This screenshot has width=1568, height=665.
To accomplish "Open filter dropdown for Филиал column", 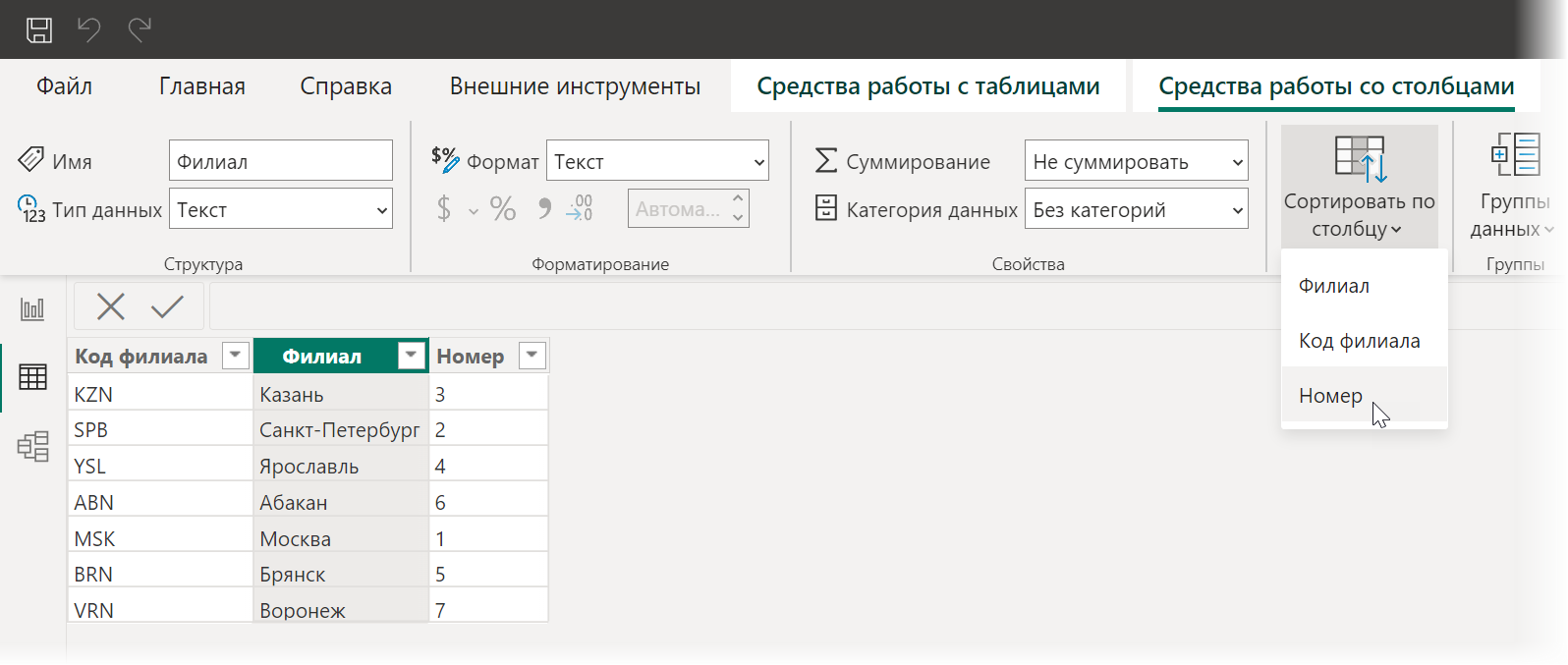I will (x=411, y=356).
